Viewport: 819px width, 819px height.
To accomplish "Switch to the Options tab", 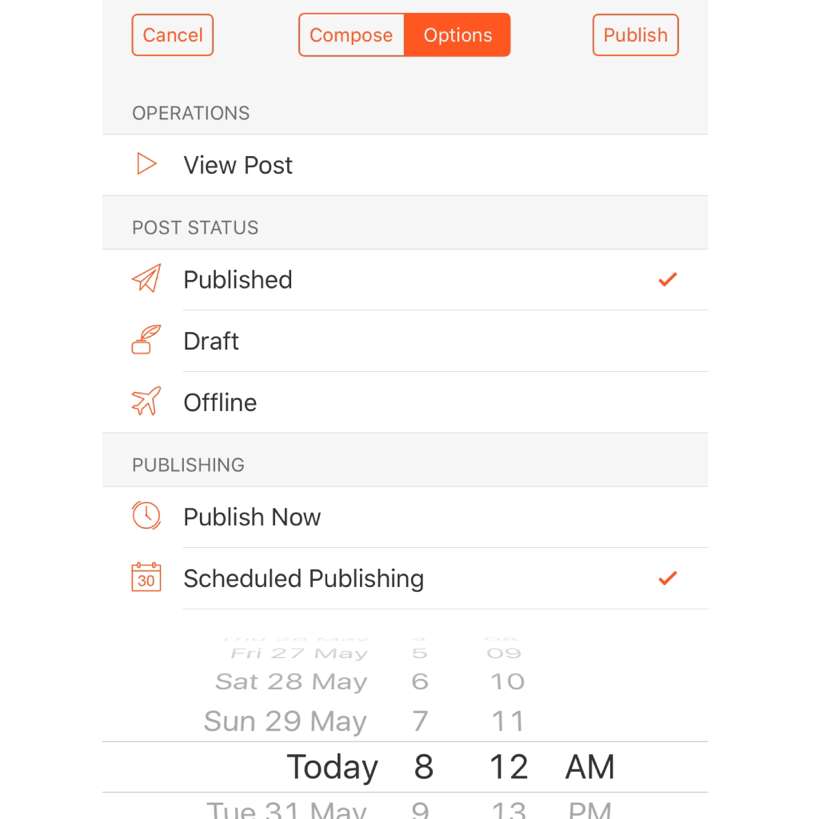I will pyautogui.click(x=458, y=35).
